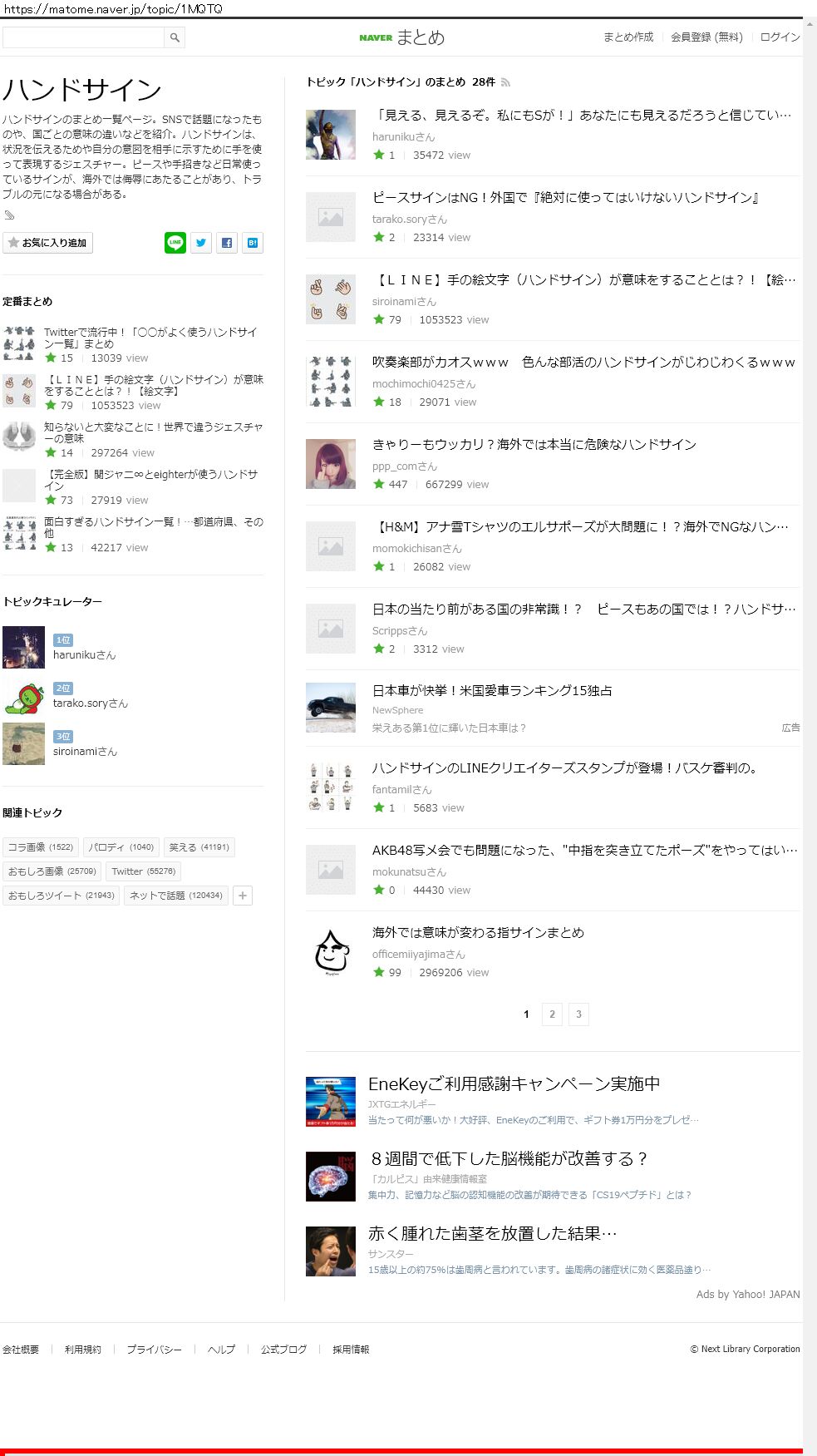The width and height of the screenshot is (817, 1456).
Task: Select the コラ画像 related topic tag
Action: click(x=41, y=847)
